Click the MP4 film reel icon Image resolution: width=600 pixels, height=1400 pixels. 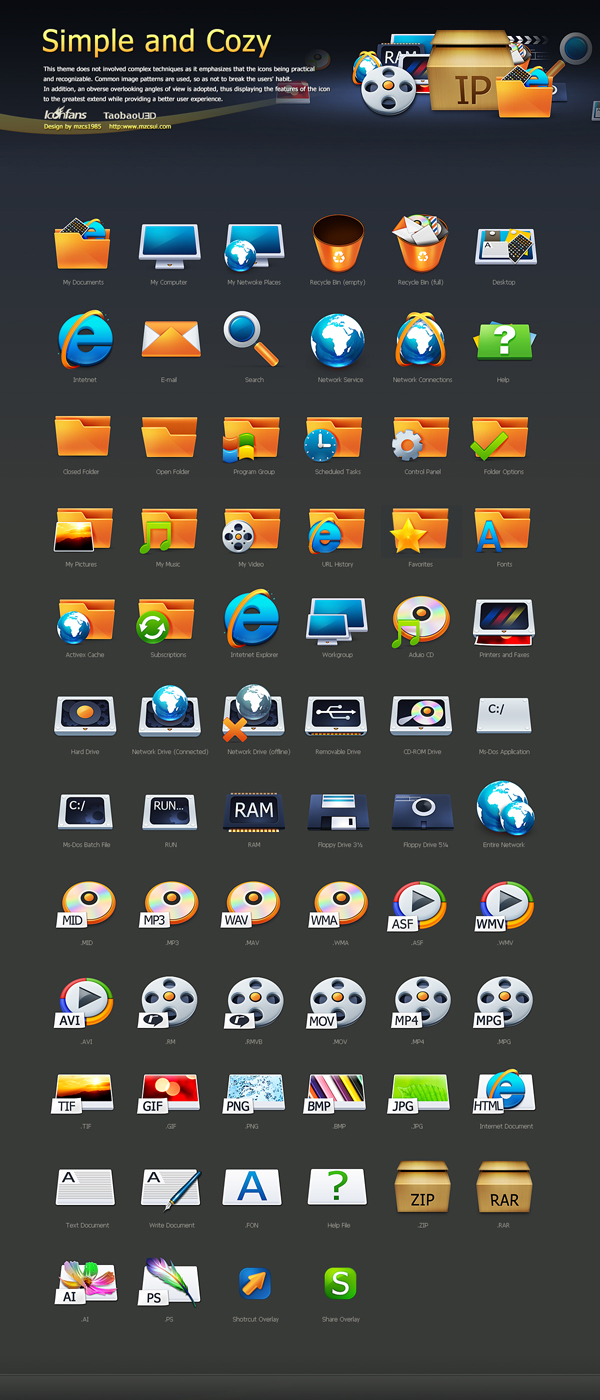420,1003
